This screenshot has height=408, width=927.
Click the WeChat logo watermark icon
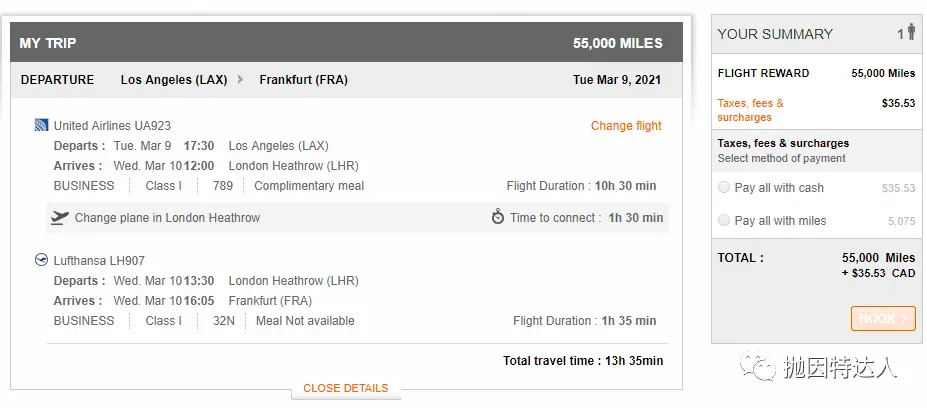758,366
